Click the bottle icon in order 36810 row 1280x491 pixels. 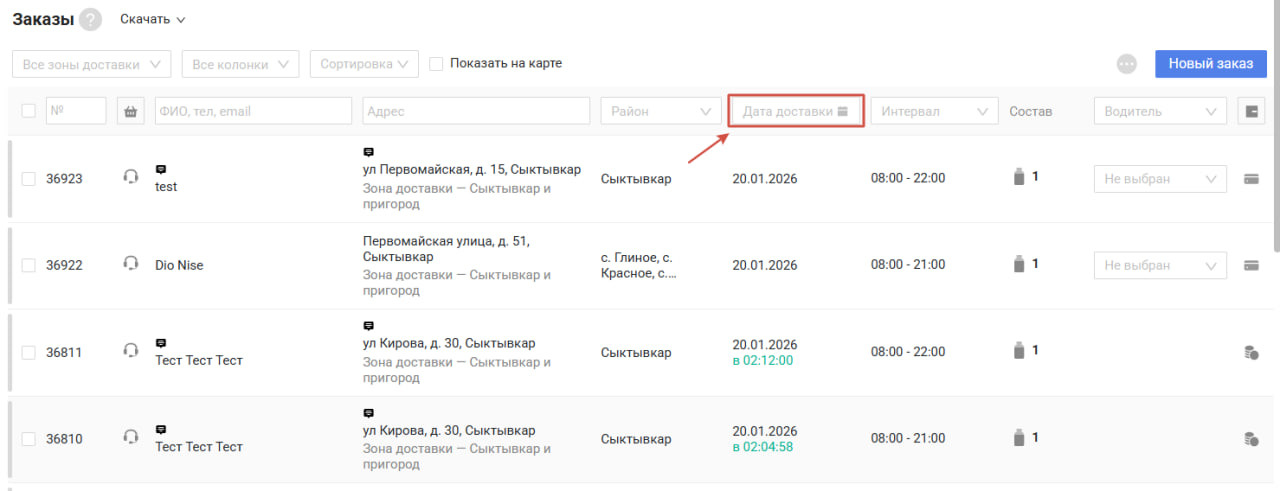pyautogui.click(x=1019, y=438)
